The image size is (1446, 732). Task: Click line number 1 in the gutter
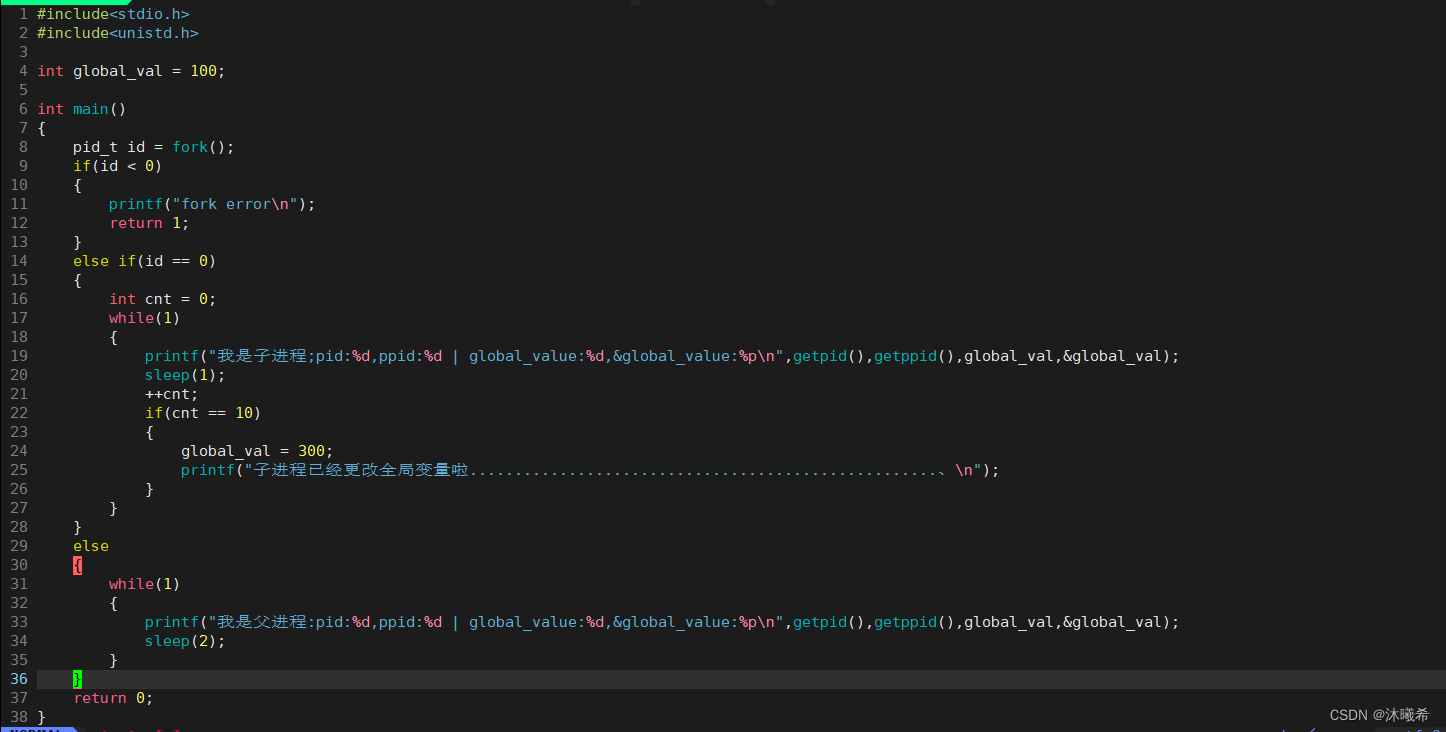click(23, 14)
